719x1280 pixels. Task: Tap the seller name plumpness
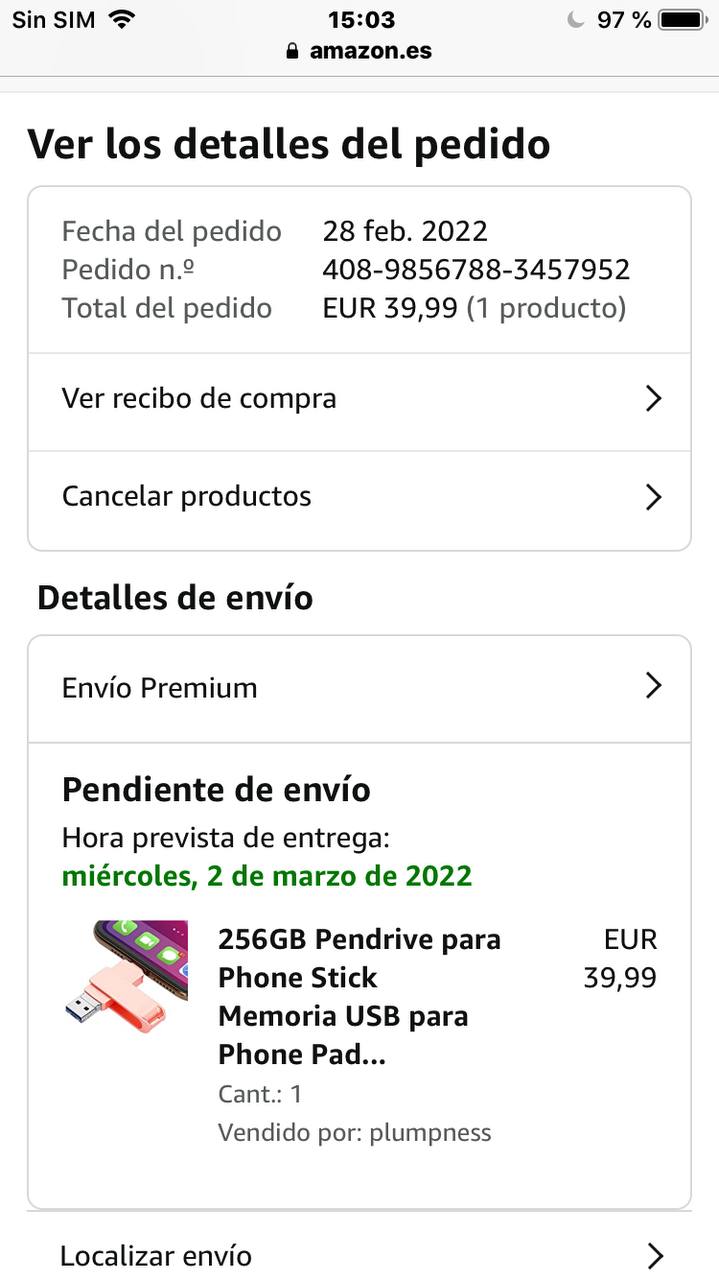point(430,1133)
